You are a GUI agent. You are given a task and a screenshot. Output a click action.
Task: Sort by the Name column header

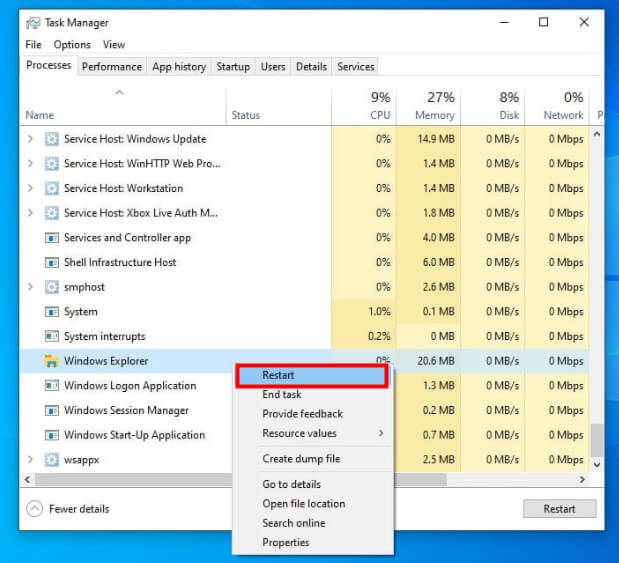(x=122, y=107)
